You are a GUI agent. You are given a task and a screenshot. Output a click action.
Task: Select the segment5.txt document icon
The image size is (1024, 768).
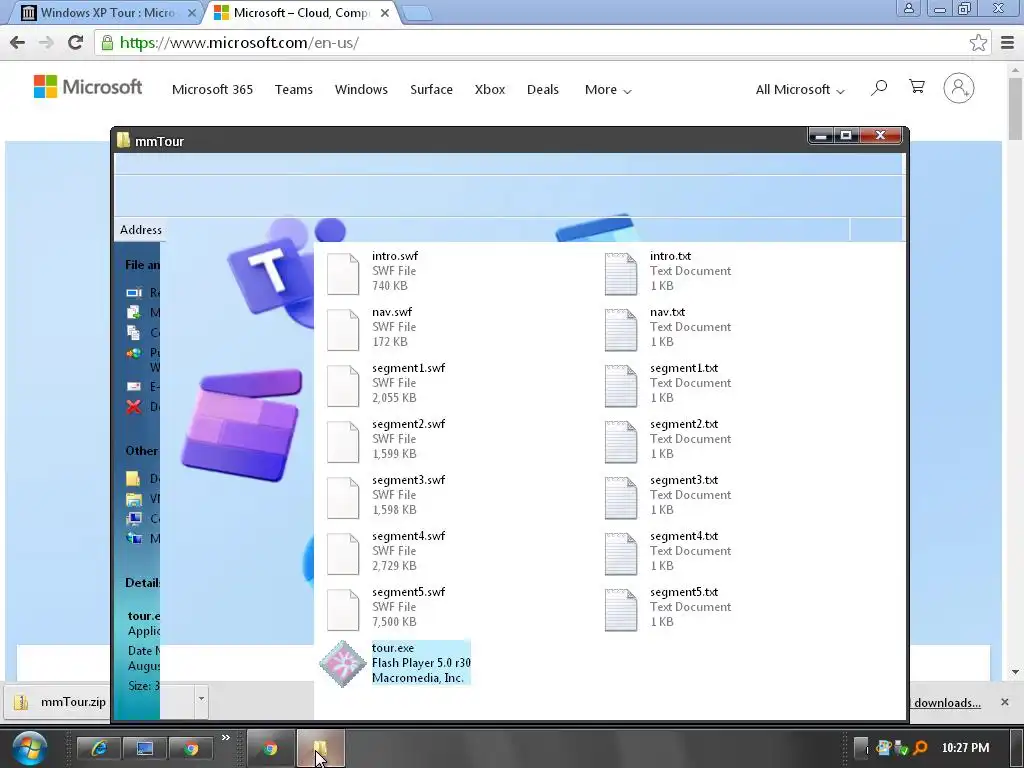pos(621,609)
